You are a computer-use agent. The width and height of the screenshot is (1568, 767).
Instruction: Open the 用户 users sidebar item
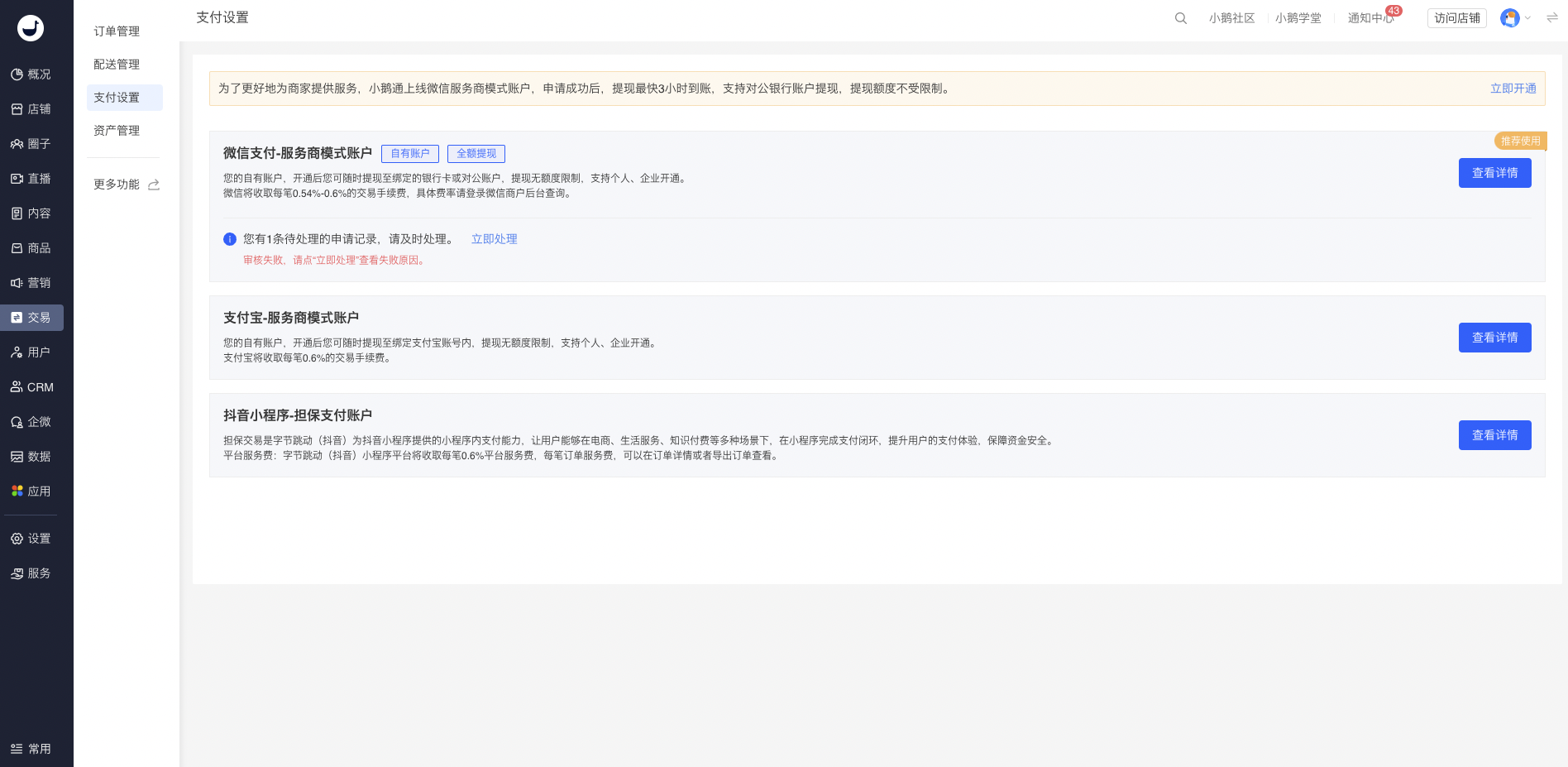(31, 352)
